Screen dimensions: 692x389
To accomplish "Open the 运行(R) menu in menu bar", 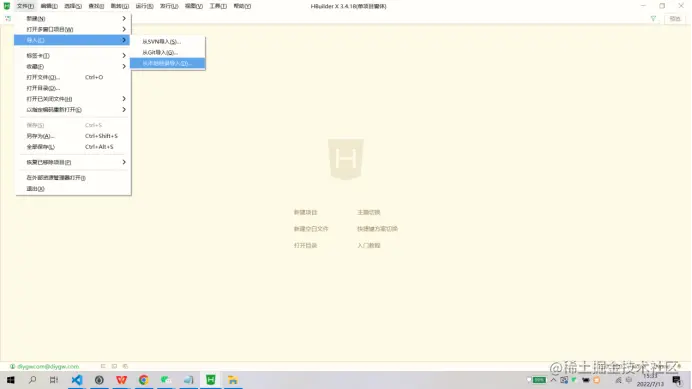I will [144, 6].
